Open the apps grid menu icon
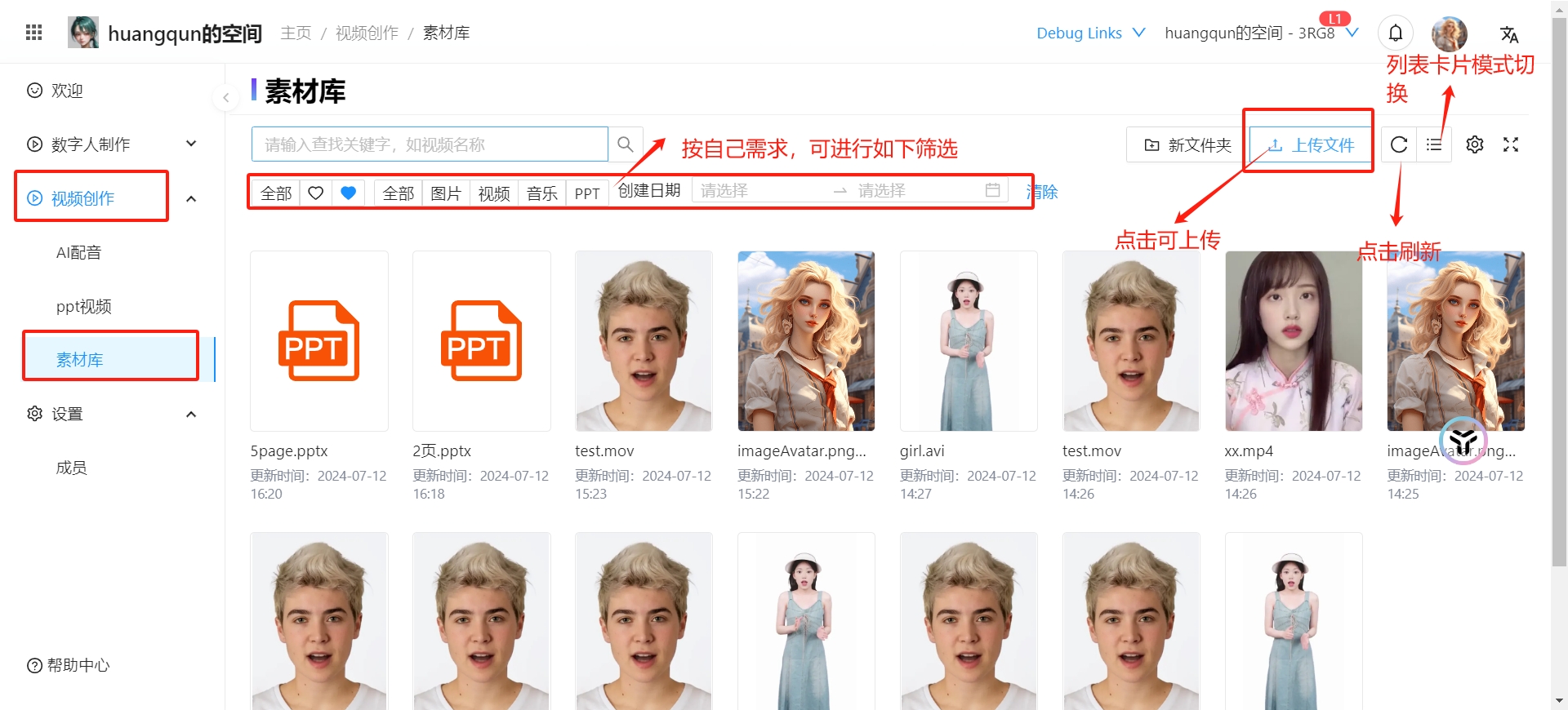1568x710 pixels. 34,33
